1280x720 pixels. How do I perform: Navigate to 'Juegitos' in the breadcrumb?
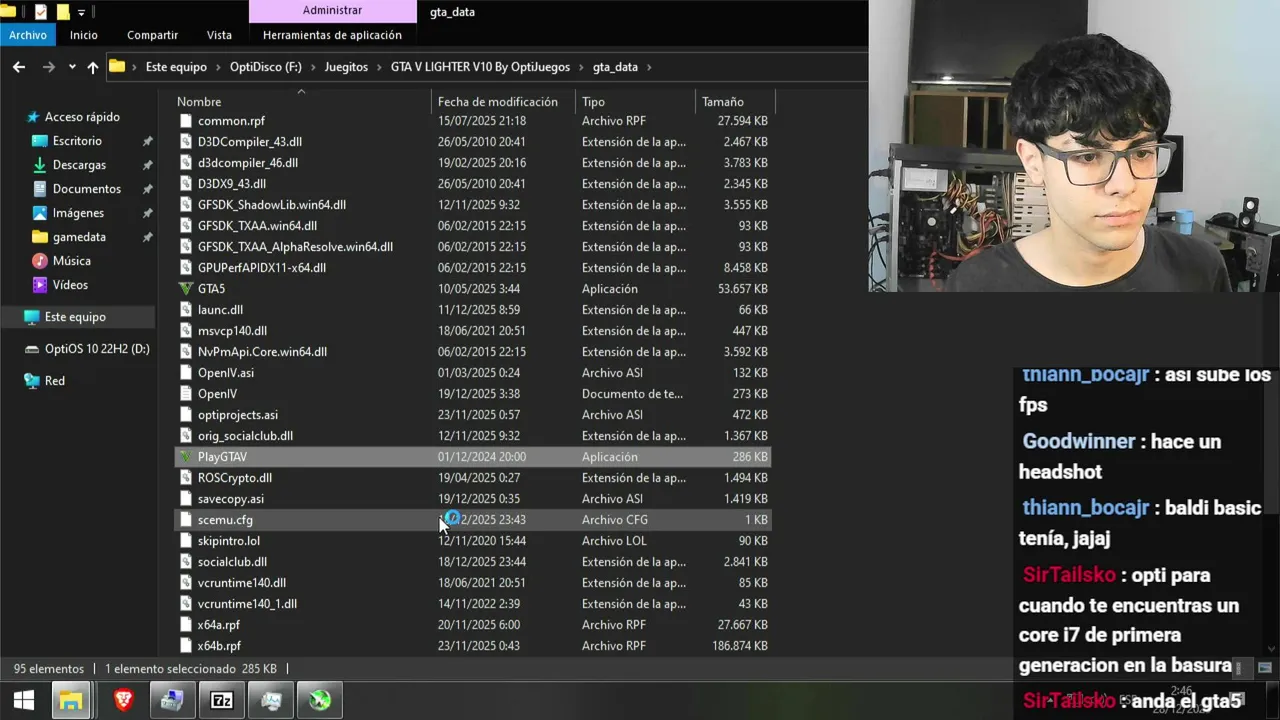346,67
